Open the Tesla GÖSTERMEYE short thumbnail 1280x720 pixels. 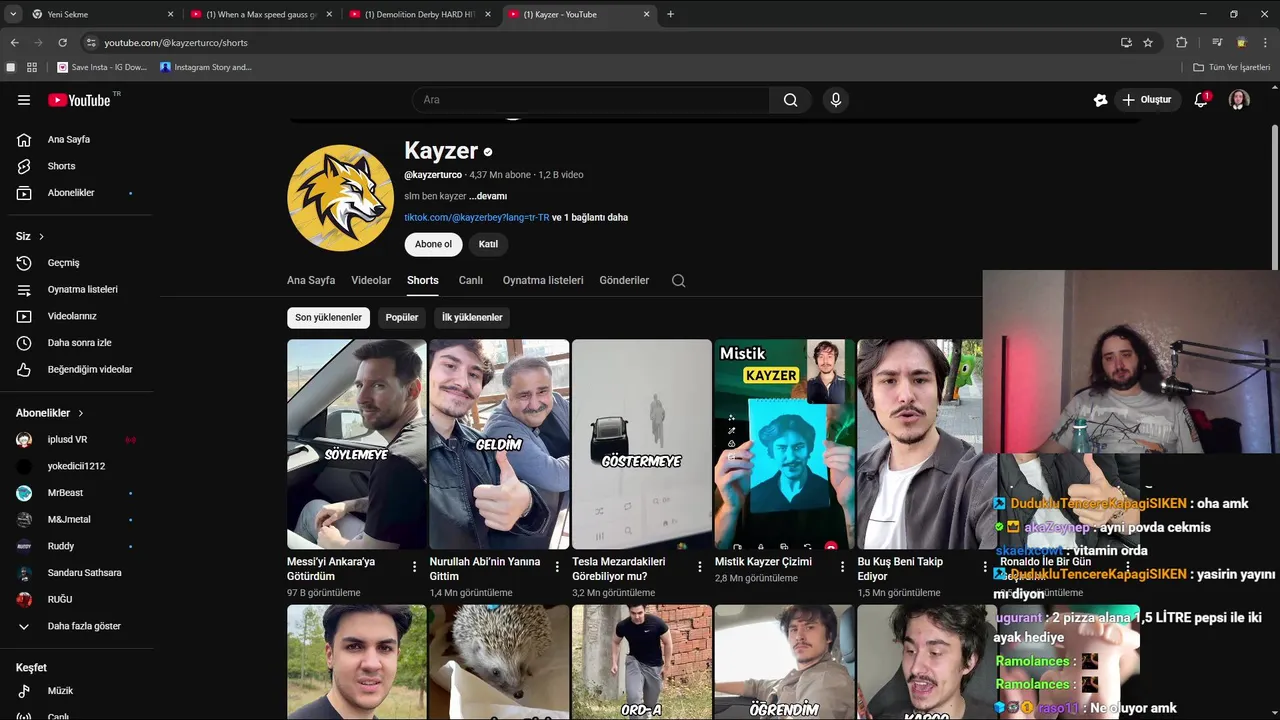pos(642,444)
